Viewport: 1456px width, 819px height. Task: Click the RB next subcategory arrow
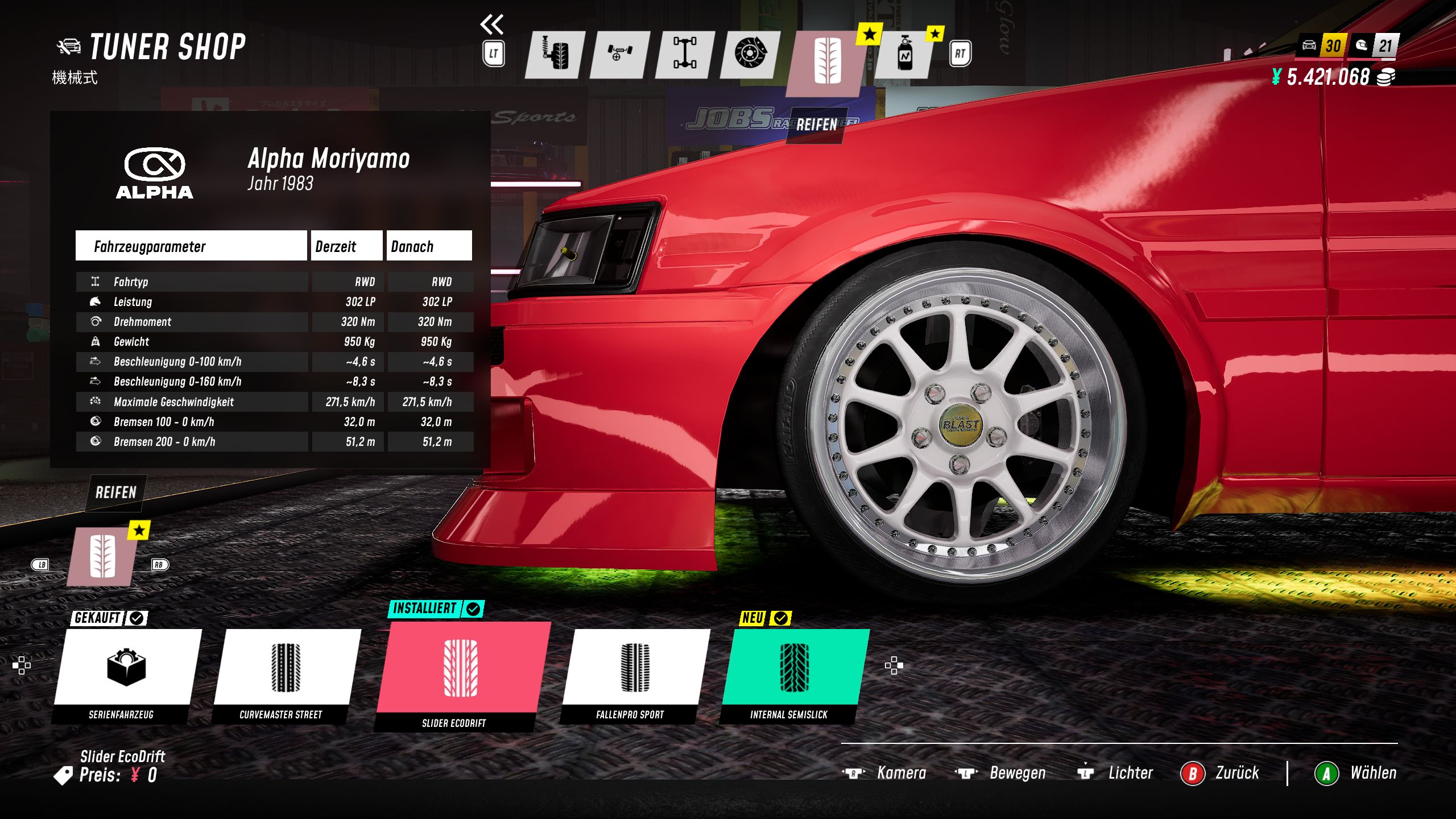pyautogui.click(x=159, y=565)
